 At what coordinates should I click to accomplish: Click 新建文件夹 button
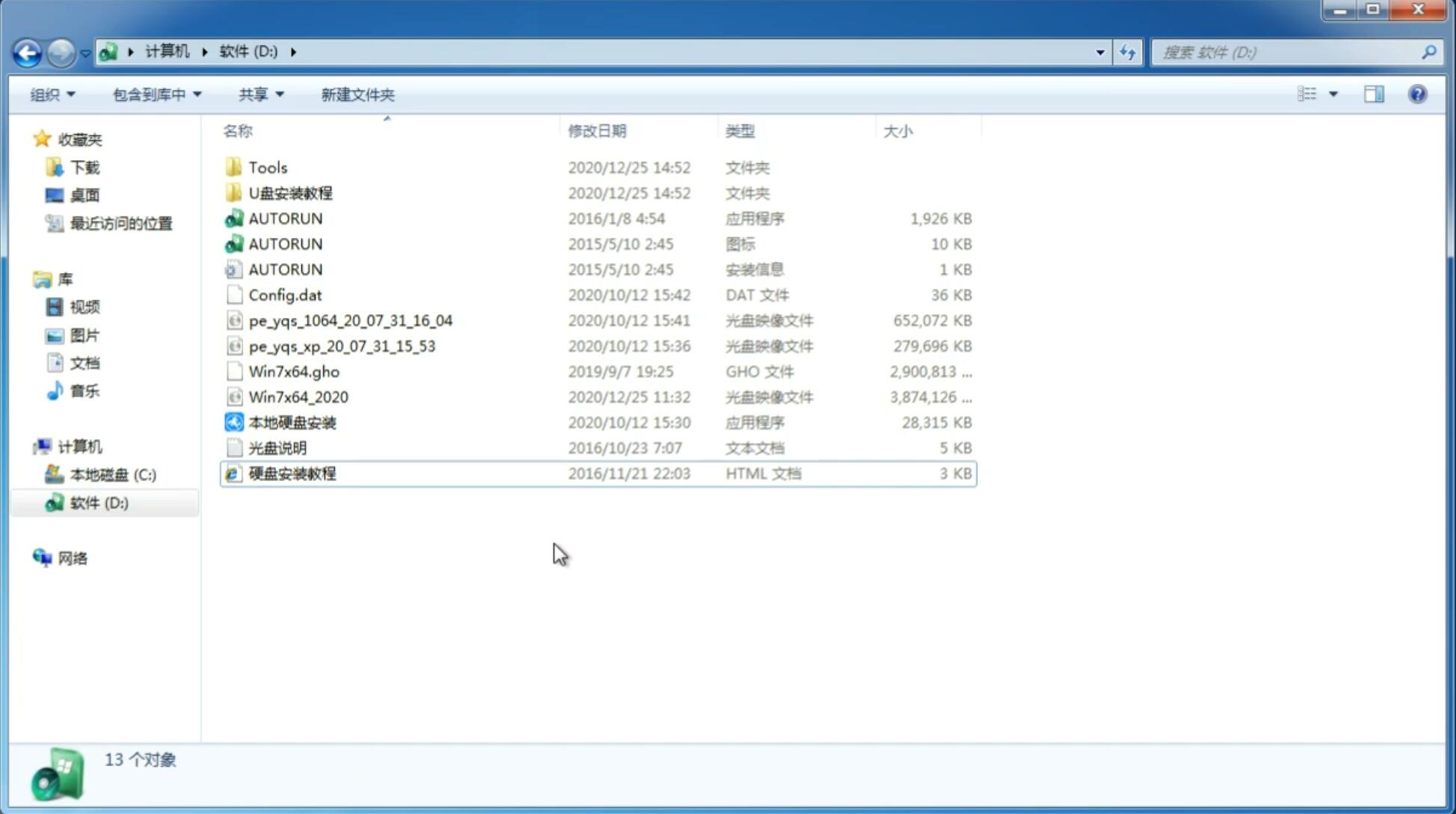click(x=357, y=94)
